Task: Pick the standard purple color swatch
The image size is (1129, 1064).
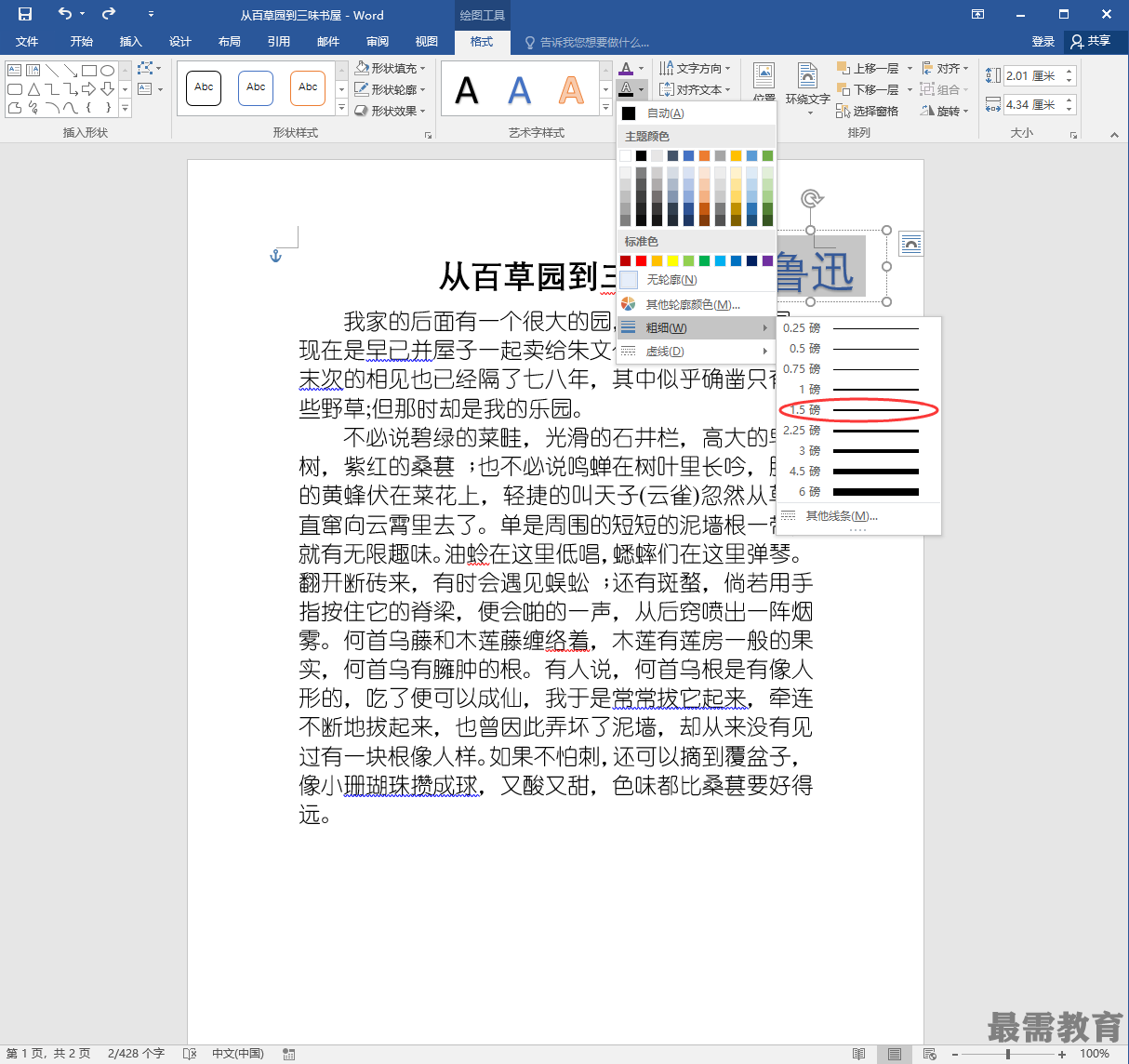Action: pyautogui.click(x=767, y=261)
